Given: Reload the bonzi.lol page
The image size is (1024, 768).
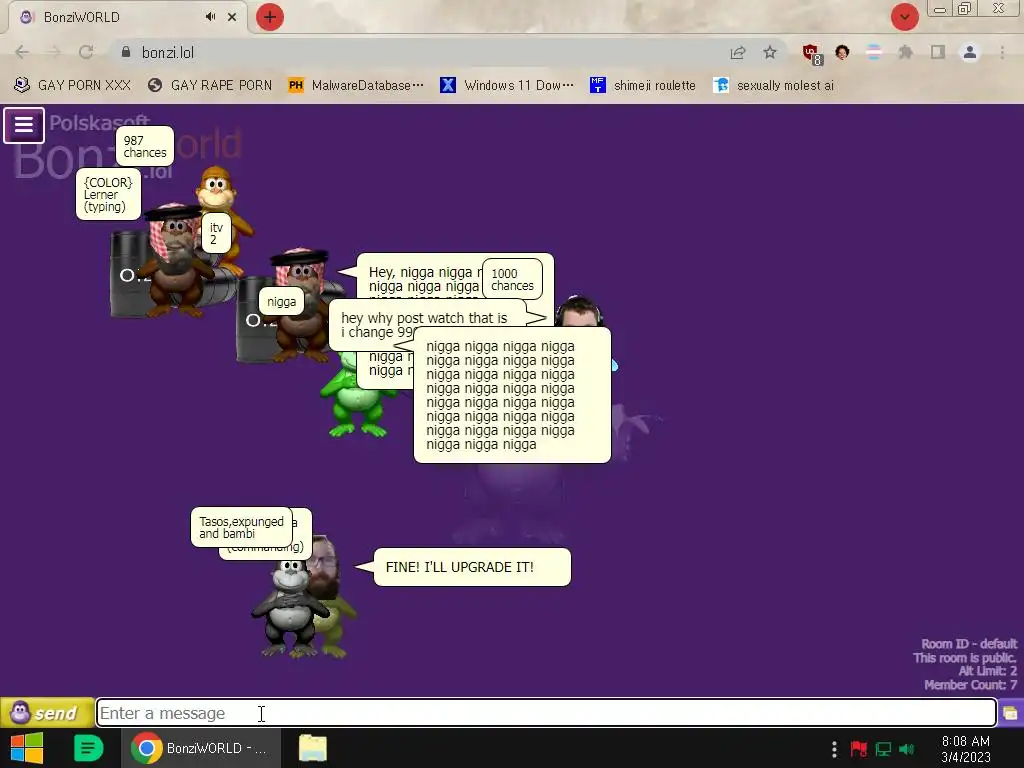Looking at the screenshot, I should (86, 52).
